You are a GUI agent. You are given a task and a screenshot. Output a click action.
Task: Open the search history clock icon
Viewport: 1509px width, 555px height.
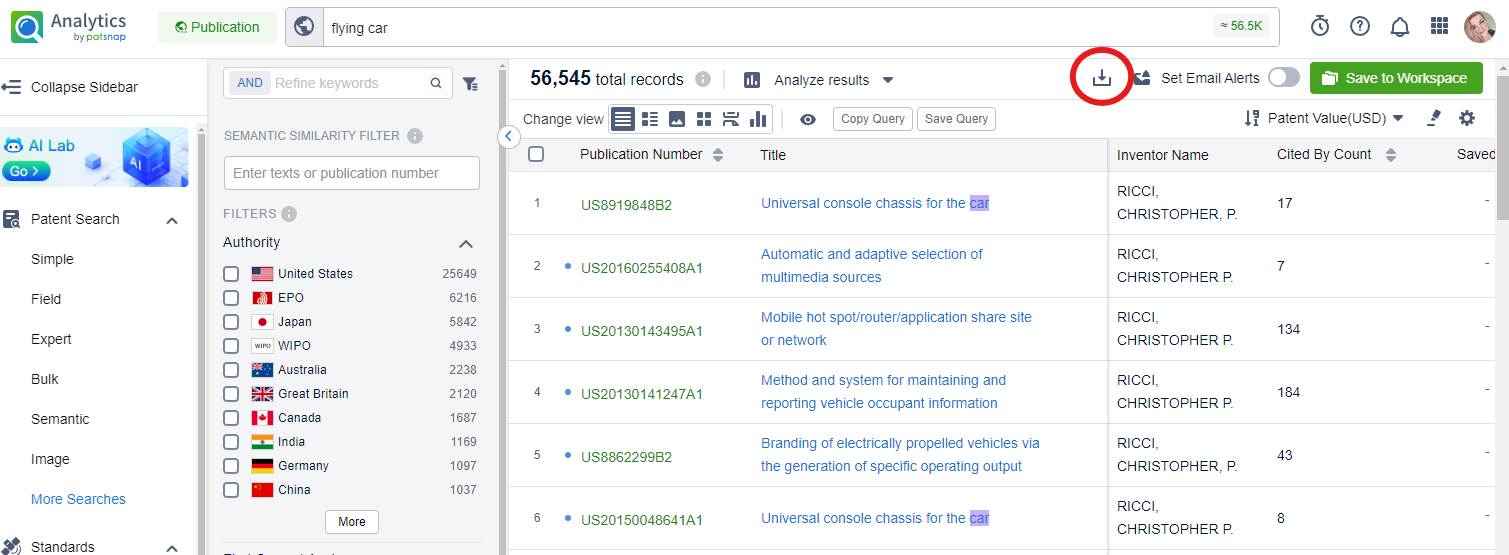click(1320, 27)
